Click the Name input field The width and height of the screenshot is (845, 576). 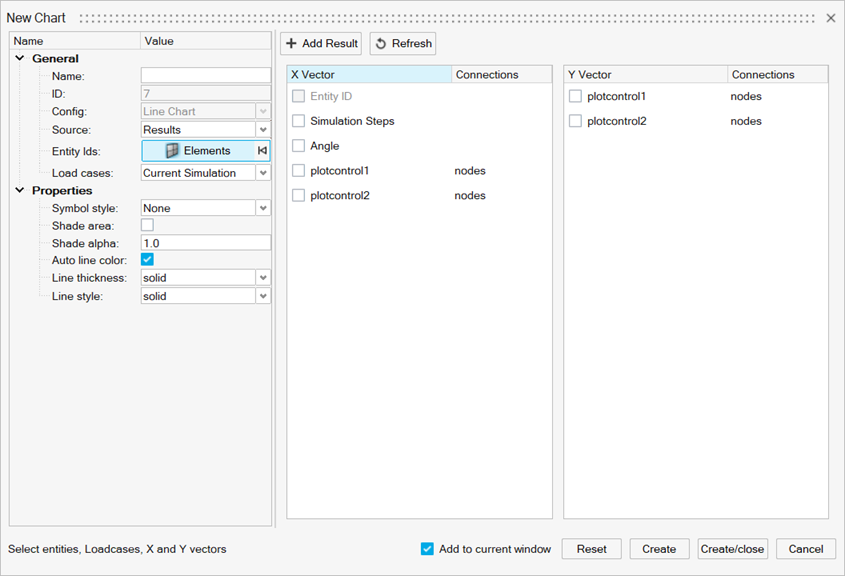(205, 76)
